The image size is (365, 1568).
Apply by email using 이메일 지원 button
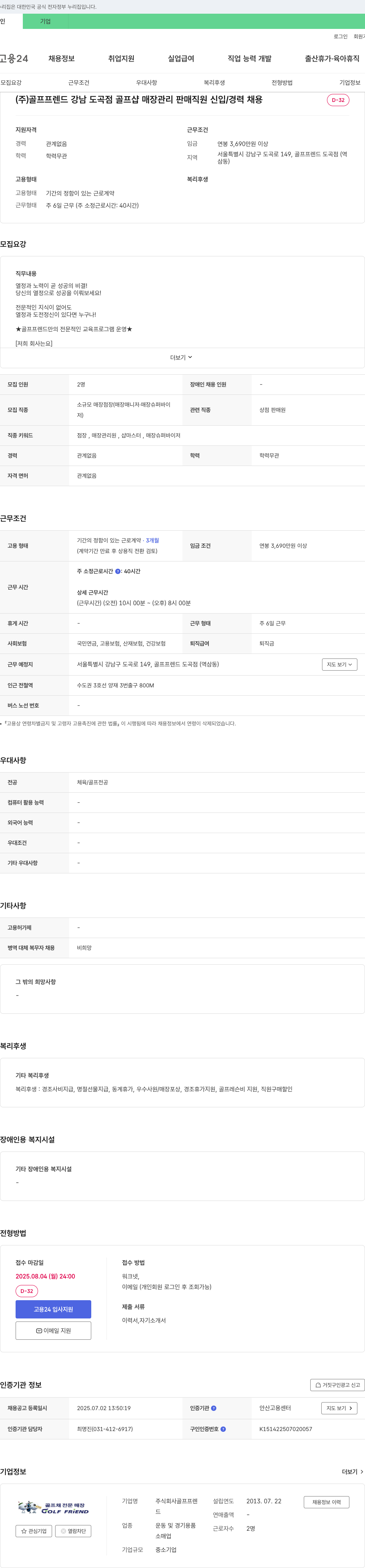click(54, 1330)
